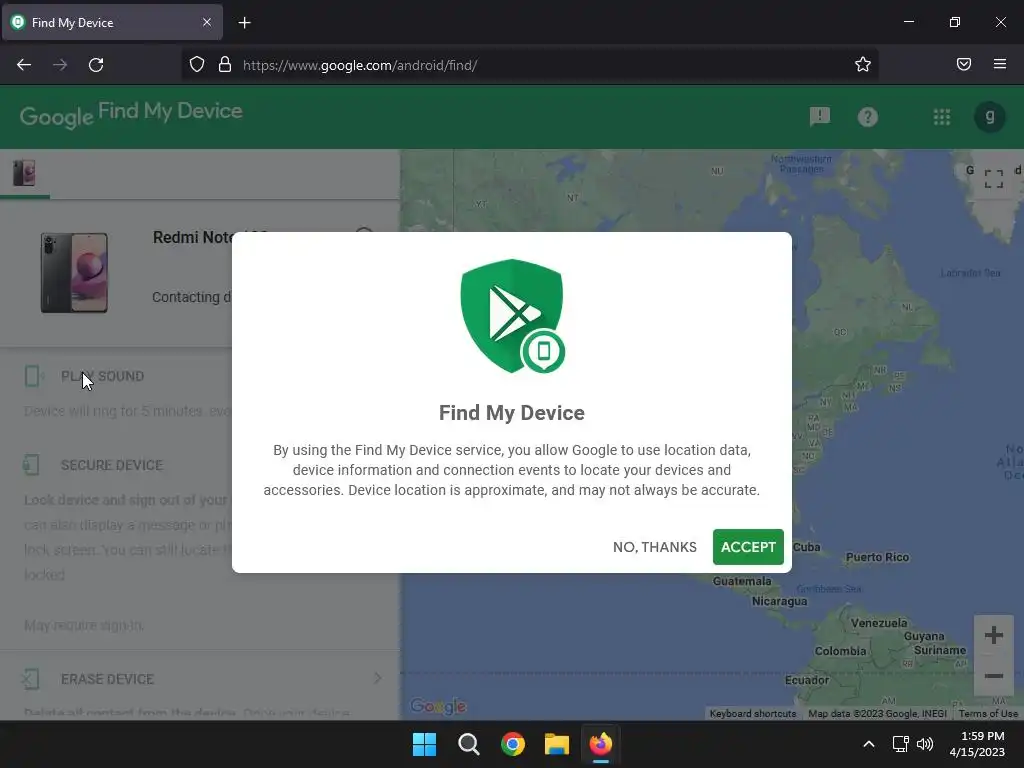Screen dimensions: 1024x768
Task: Go back with the browser back arrow
Action: click(24, 65)
